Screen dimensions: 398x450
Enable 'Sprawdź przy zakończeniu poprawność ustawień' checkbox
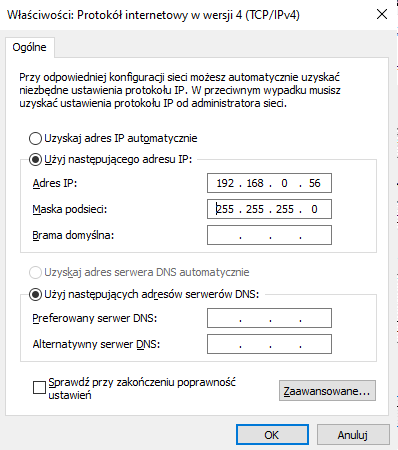pos(39,388)
